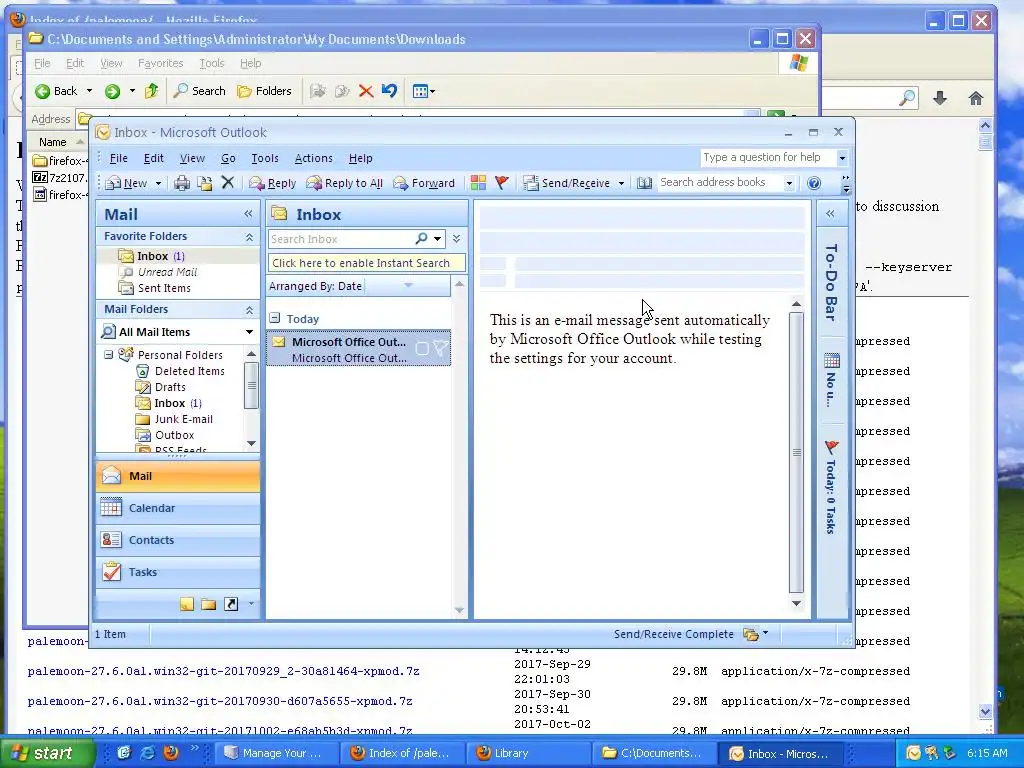Click the Type a question for help box

tap(767, 157)
